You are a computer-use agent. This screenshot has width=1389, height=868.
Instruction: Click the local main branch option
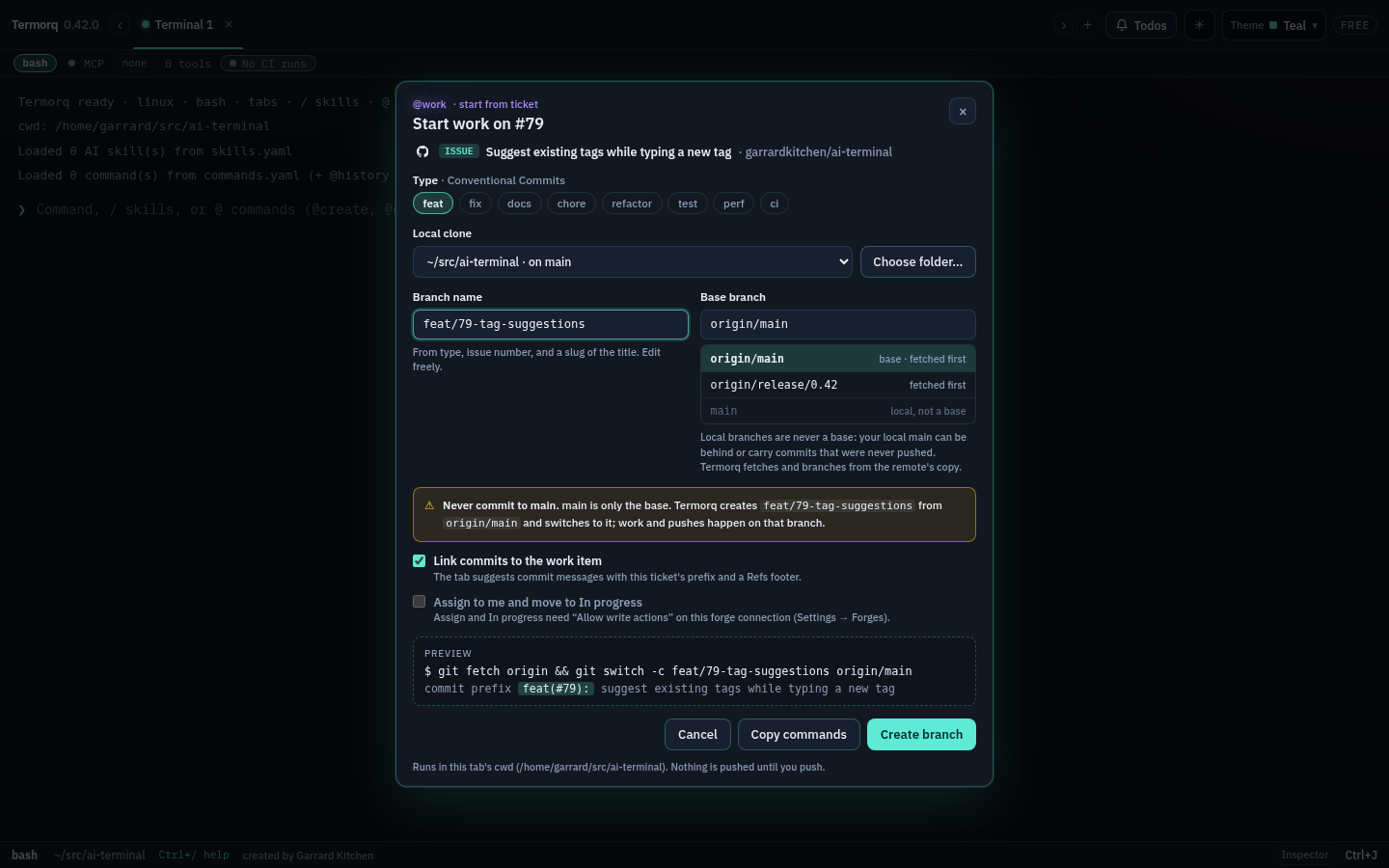838,411
